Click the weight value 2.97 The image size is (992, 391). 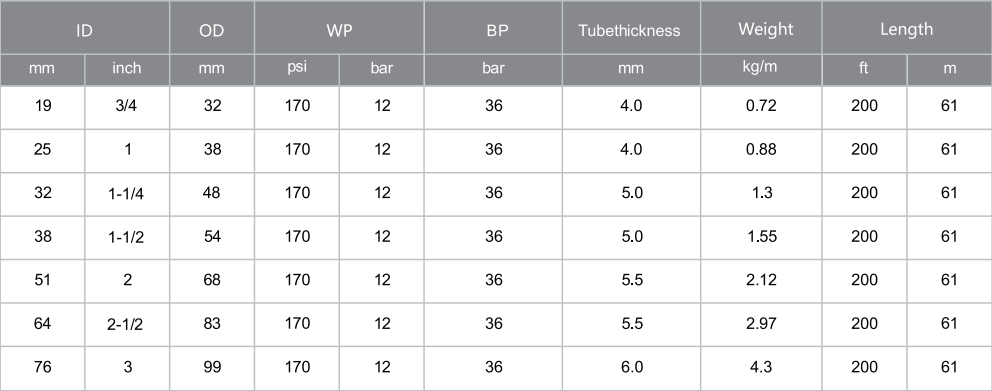click(x=761, y=325)
